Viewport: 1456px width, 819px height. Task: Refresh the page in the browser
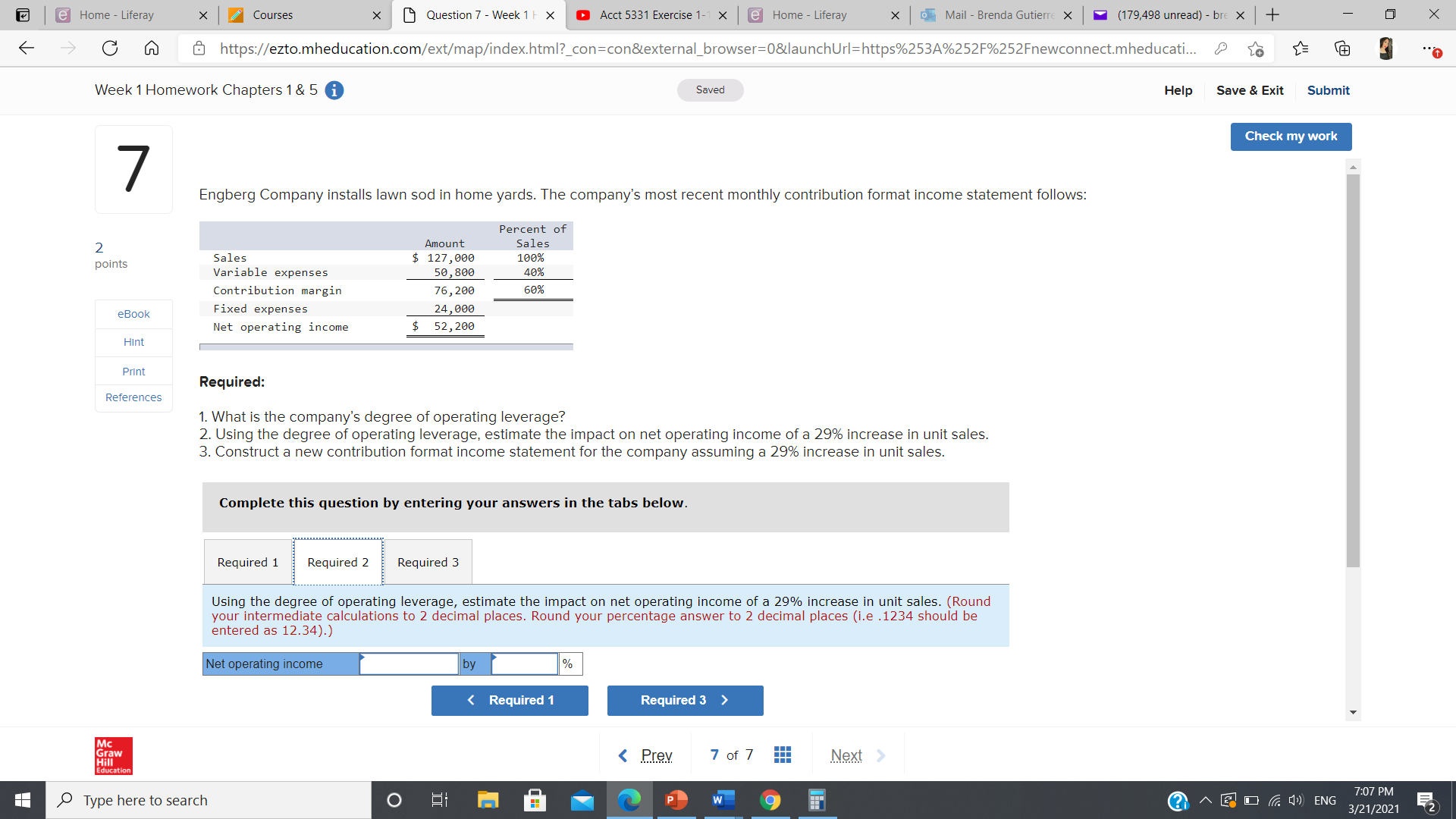click(x=110, y=48)
